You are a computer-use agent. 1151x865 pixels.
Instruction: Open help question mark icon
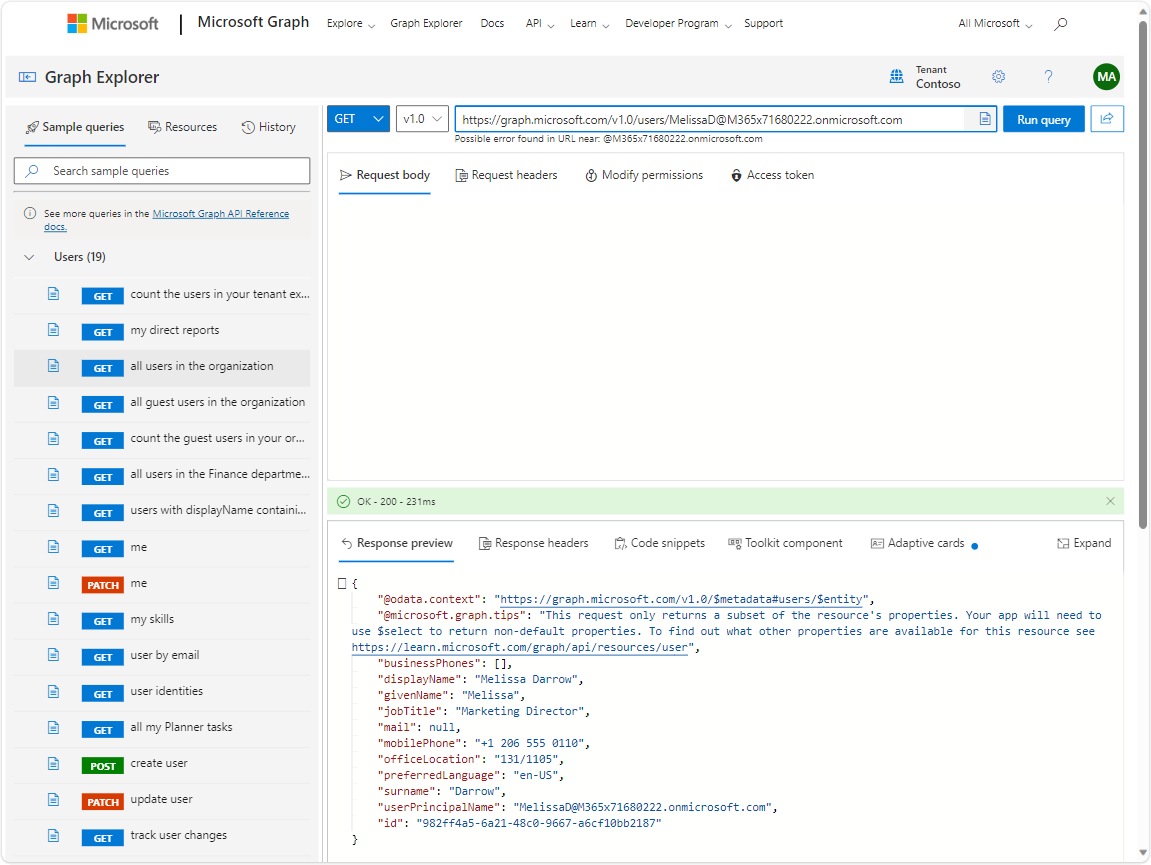click(1048, 76)
